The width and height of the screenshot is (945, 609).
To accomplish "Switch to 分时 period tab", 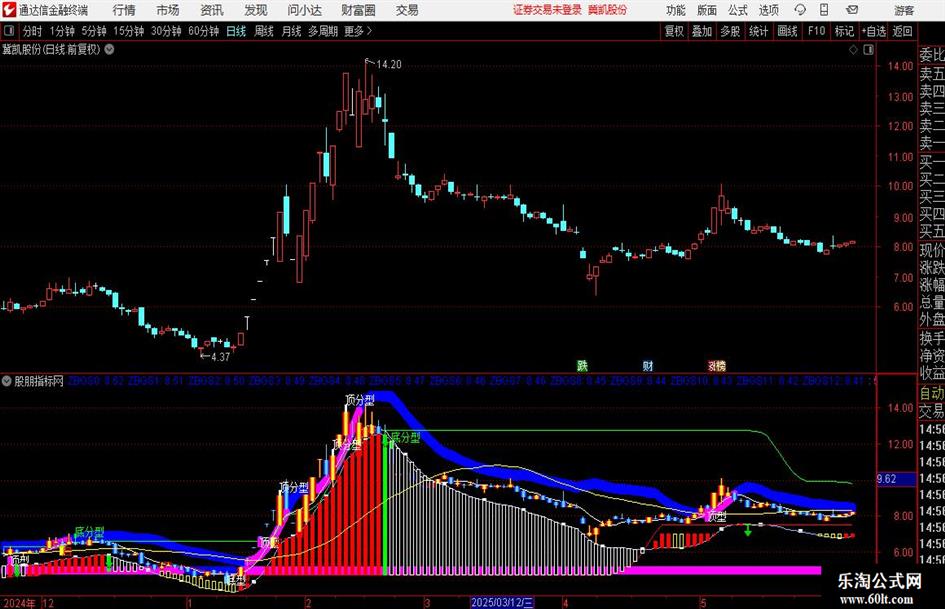I will [x=32, y=31].
